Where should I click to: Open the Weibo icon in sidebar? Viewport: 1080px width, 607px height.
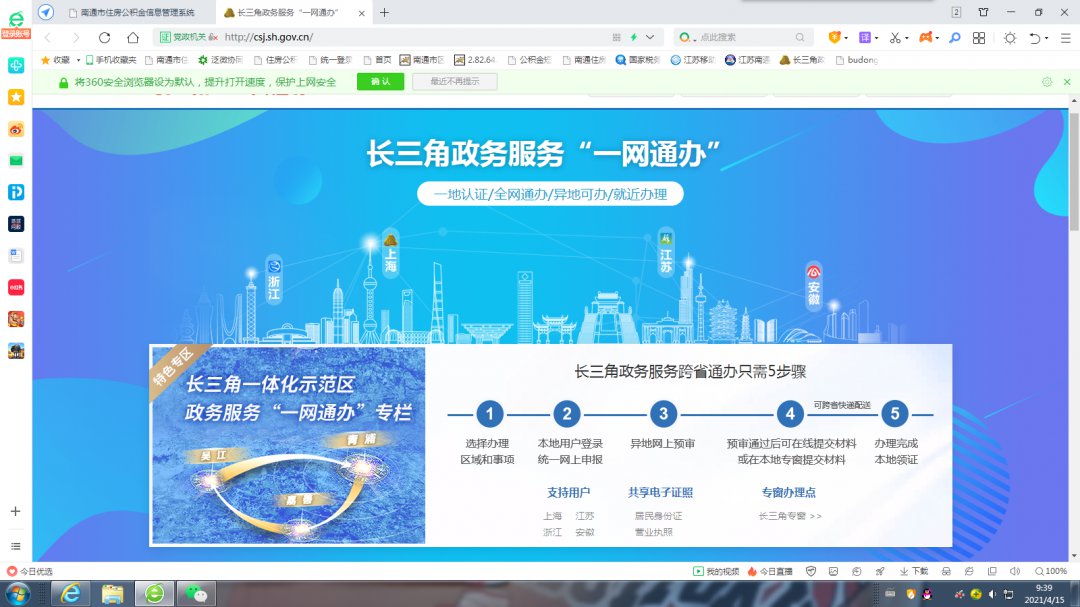coord(16,129)
